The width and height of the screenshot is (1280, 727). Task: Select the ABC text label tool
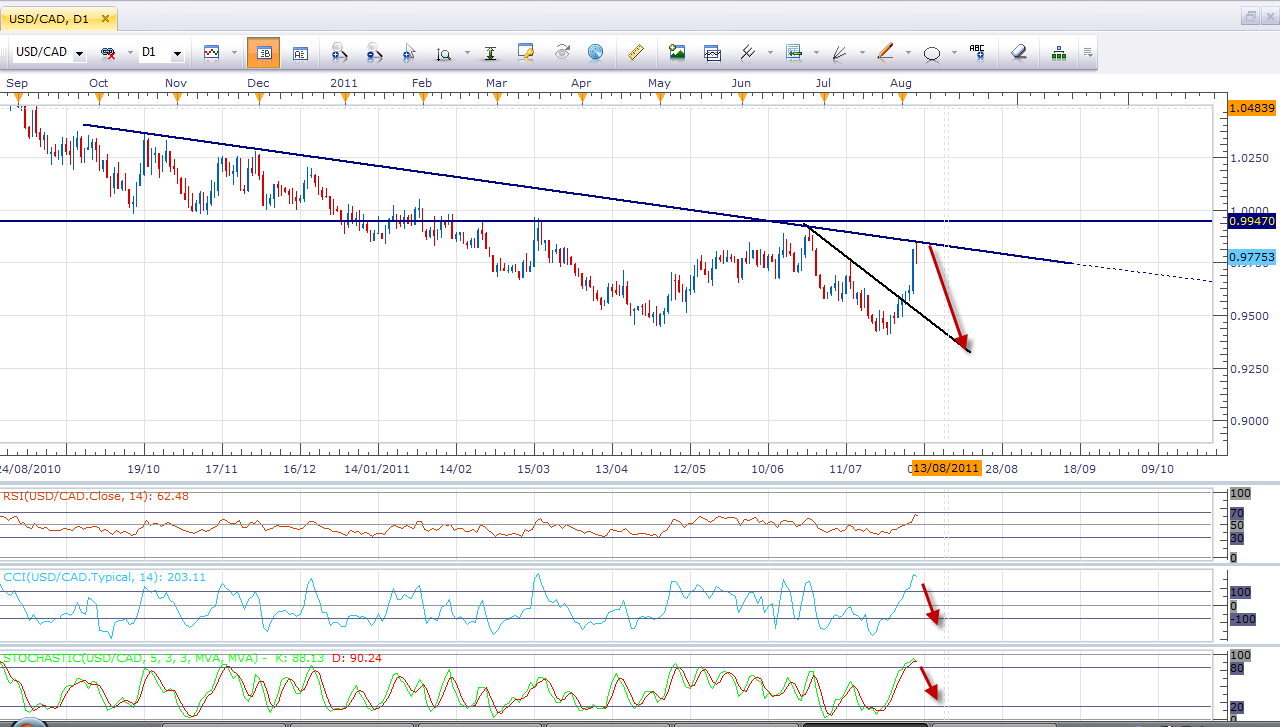(977, 53)
